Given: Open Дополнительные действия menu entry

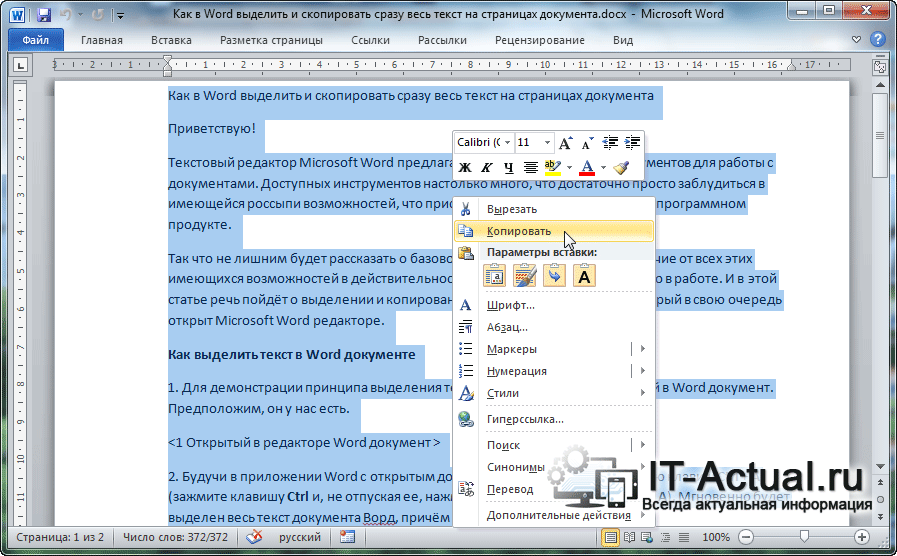Looking at the screenshot, I should [554, 515].
